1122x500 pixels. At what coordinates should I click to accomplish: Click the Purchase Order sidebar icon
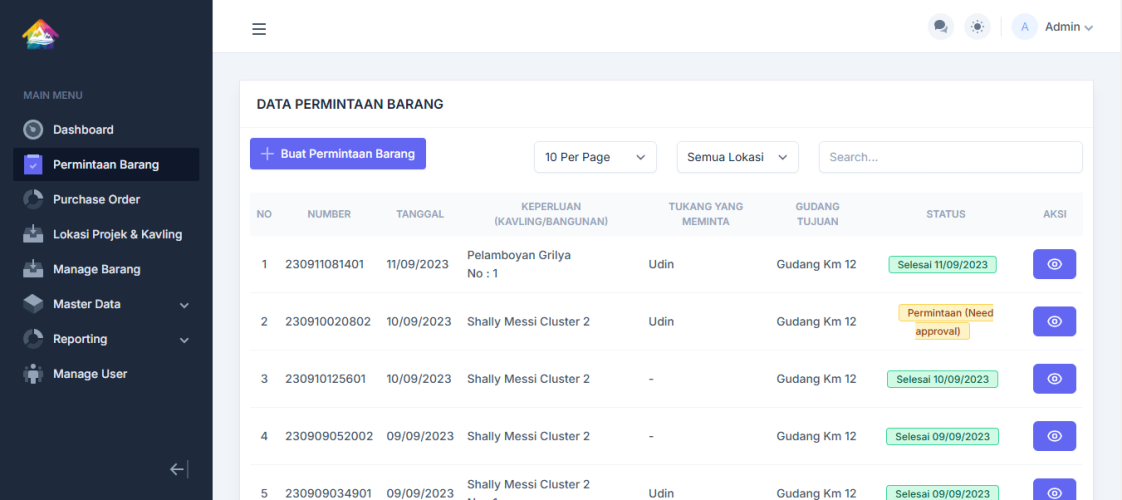(x=33, y=199)
